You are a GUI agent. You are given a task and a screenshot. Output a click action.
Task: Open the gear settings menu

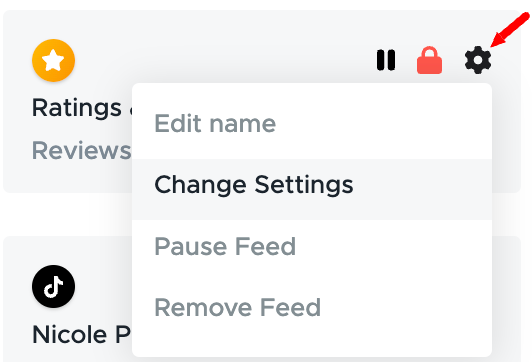pyautogui.click(x=478, y=60)
